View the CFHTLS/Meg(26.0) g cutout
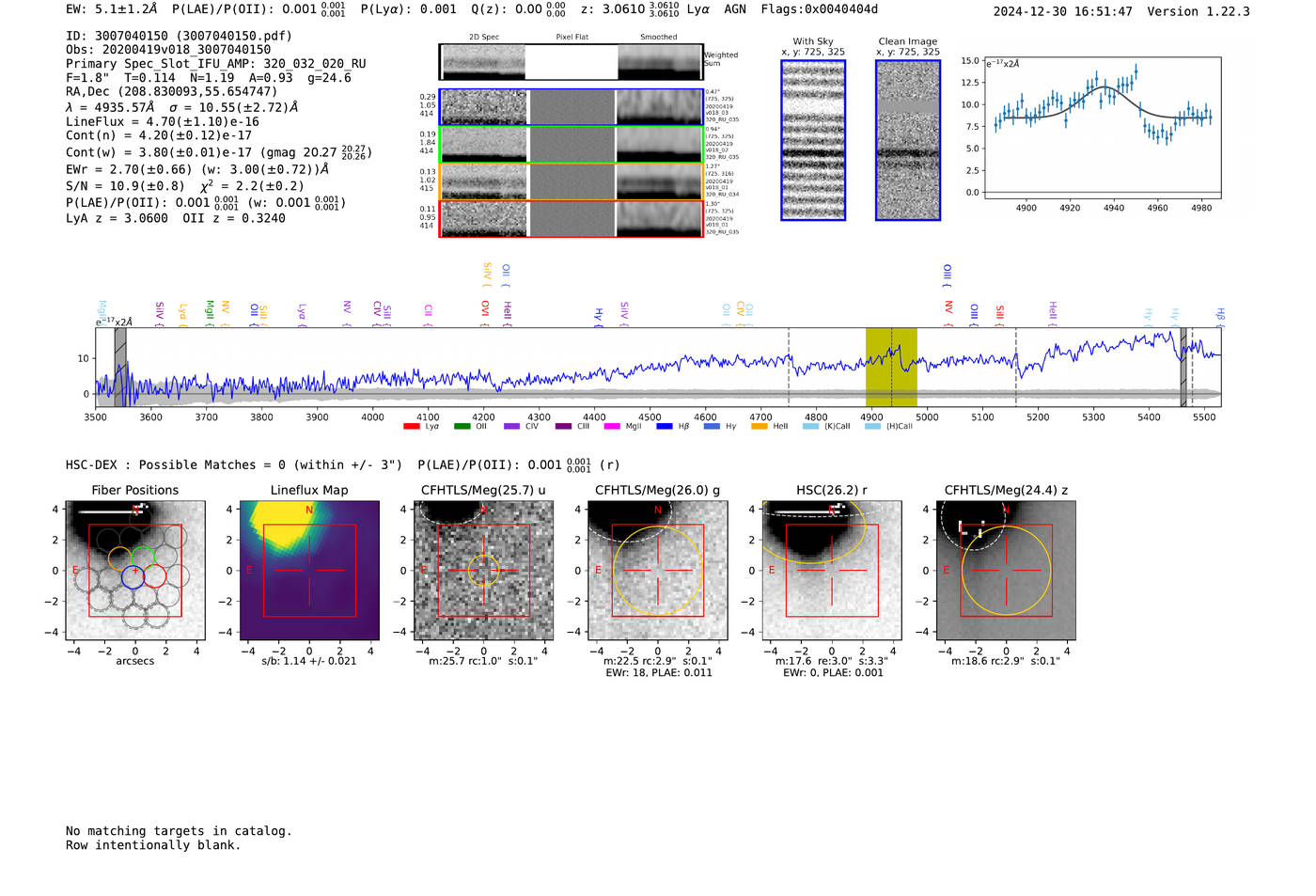The width and height of the screenshot is (1316, 896). tap(657, 570)
